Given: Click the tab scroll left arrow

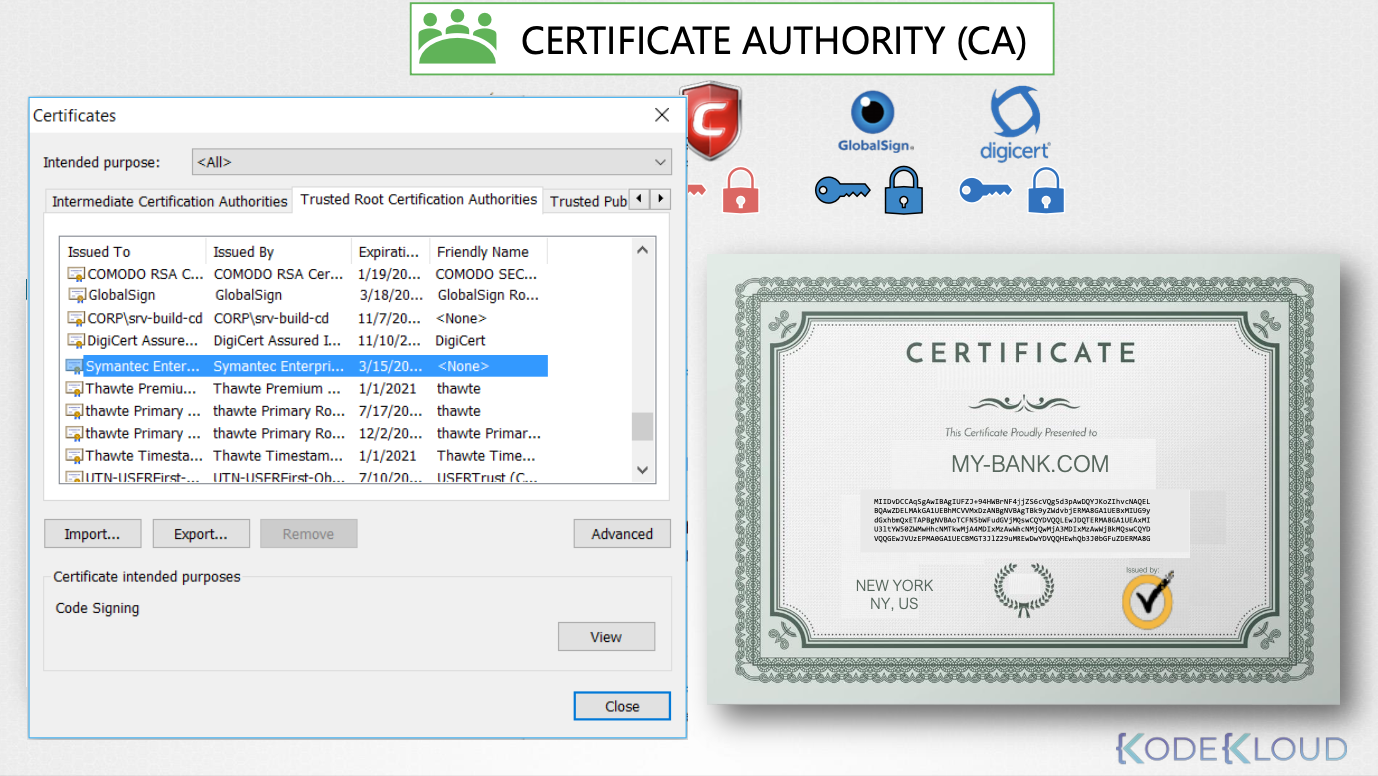Looking at the screenshot, I should point(640,199).
